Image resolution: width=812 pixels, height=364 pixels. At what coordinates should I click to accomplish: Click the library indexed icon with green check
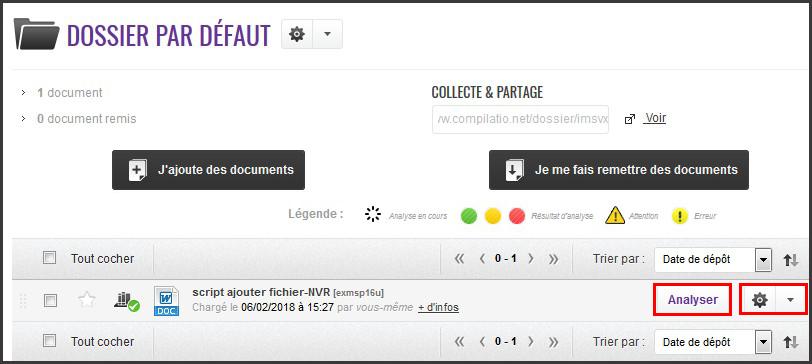pos(126,301)
